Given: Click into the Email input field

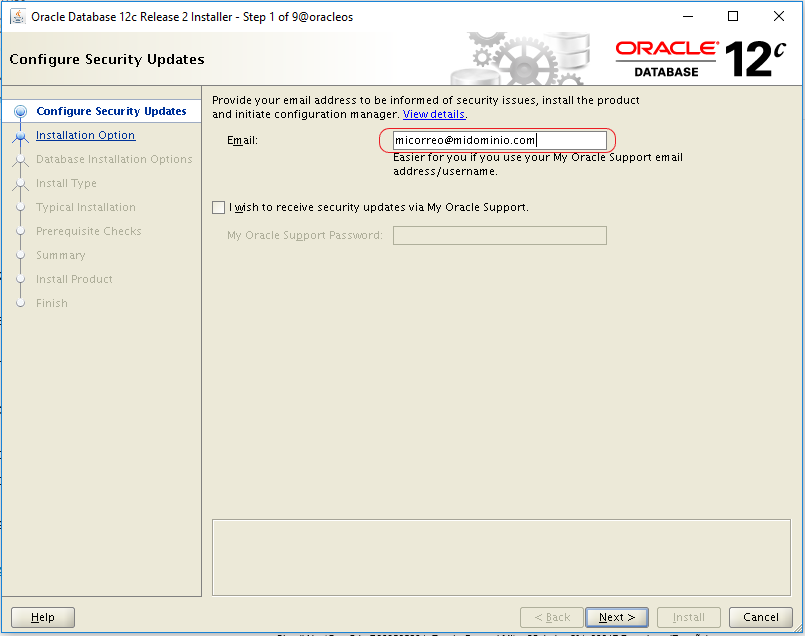Looking at the screenshot, I should coord(500,140).
